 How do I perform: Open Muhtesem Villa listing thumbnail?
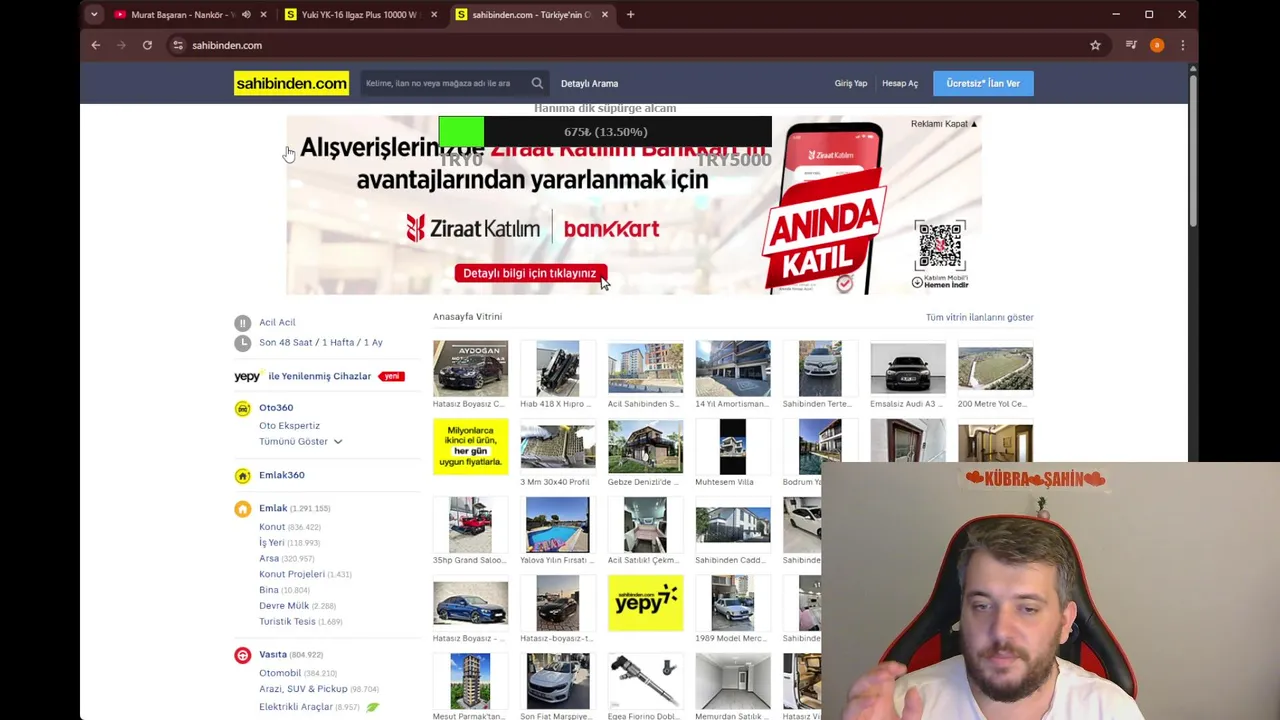733,446
